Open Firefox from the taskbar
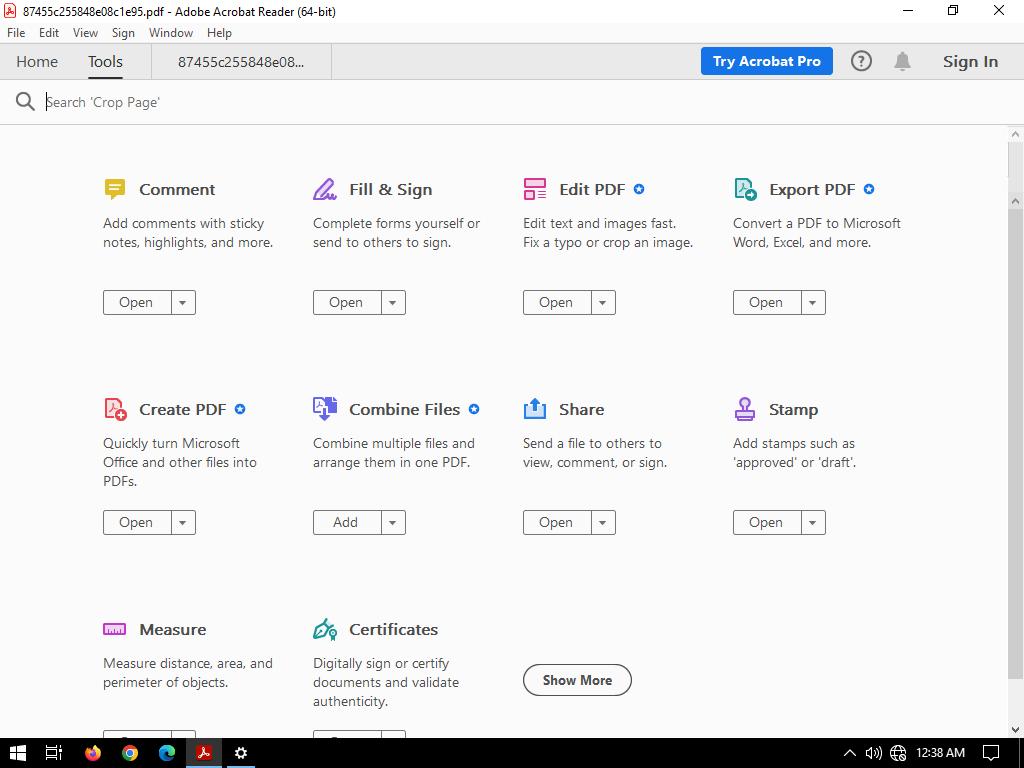This screenshot has width=1024, height=768. [93, 753]
